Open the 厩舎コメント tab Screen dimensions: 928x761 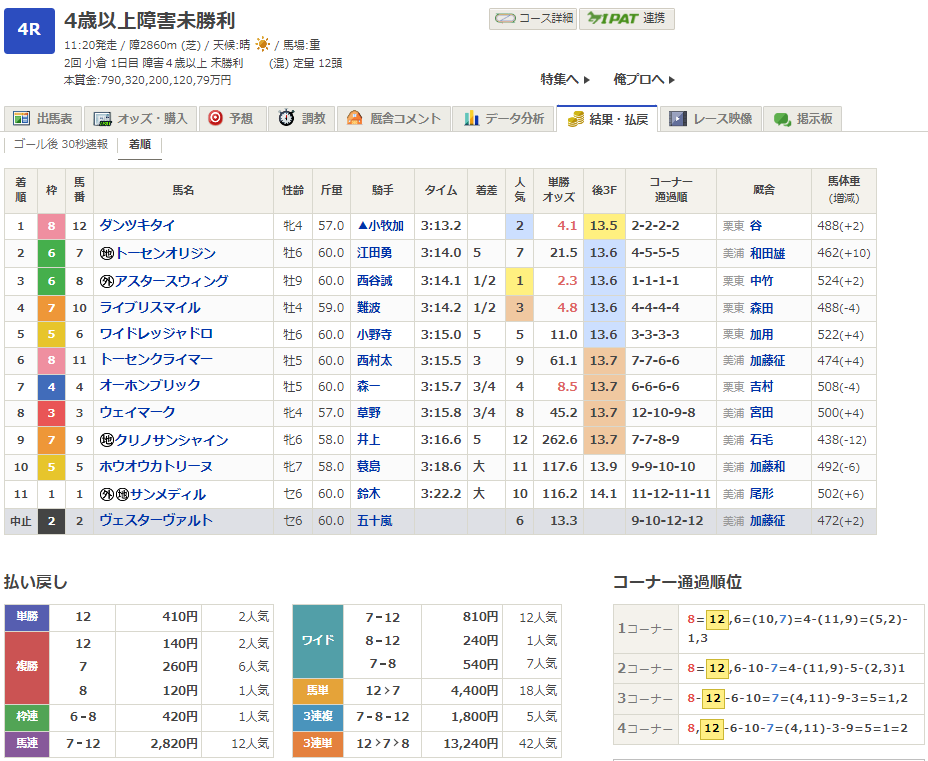393,118
